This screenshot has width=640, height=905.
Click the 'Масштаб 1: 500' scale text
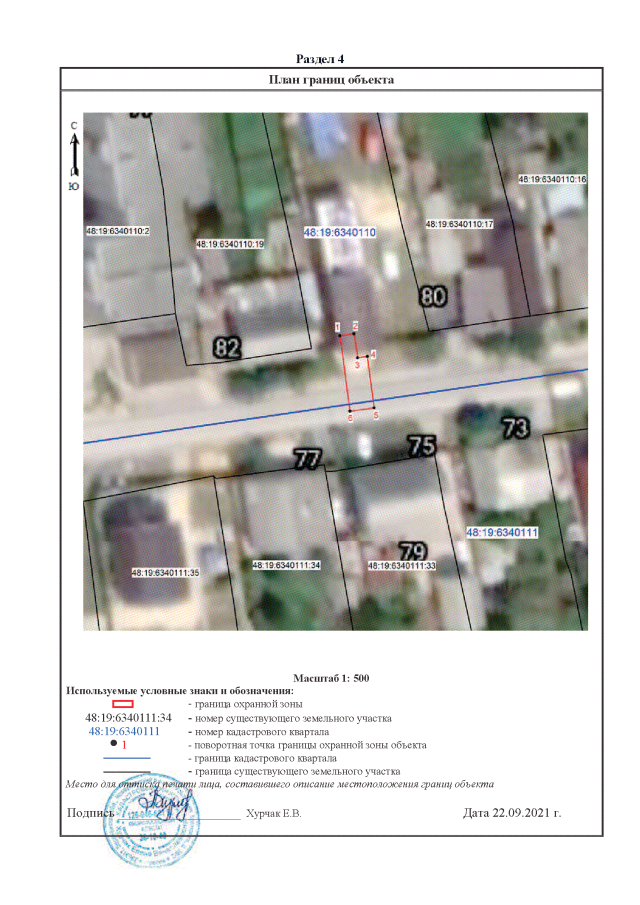click(x=331, y=678)
